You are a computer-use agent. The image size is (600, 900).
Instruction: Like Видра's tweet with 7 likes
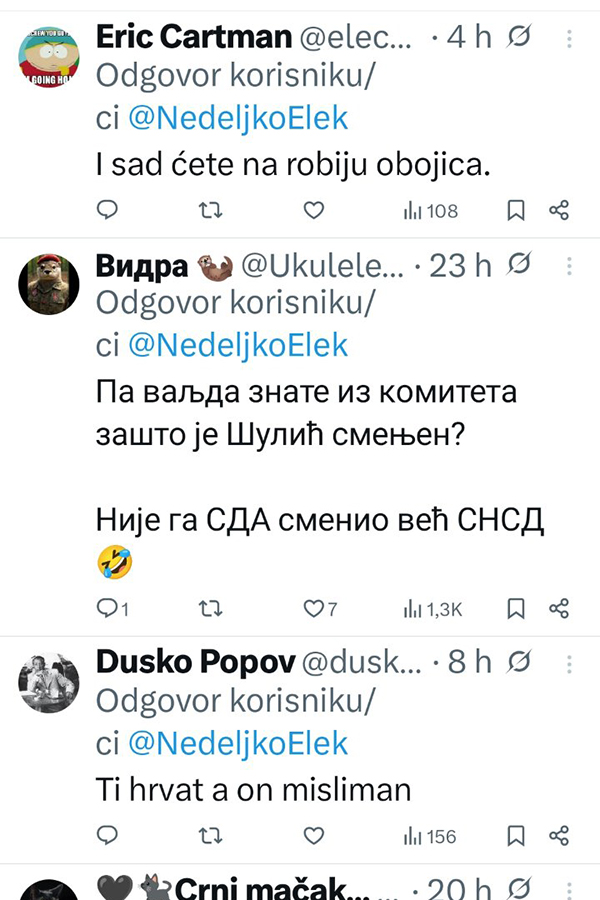tap(314, 608)
